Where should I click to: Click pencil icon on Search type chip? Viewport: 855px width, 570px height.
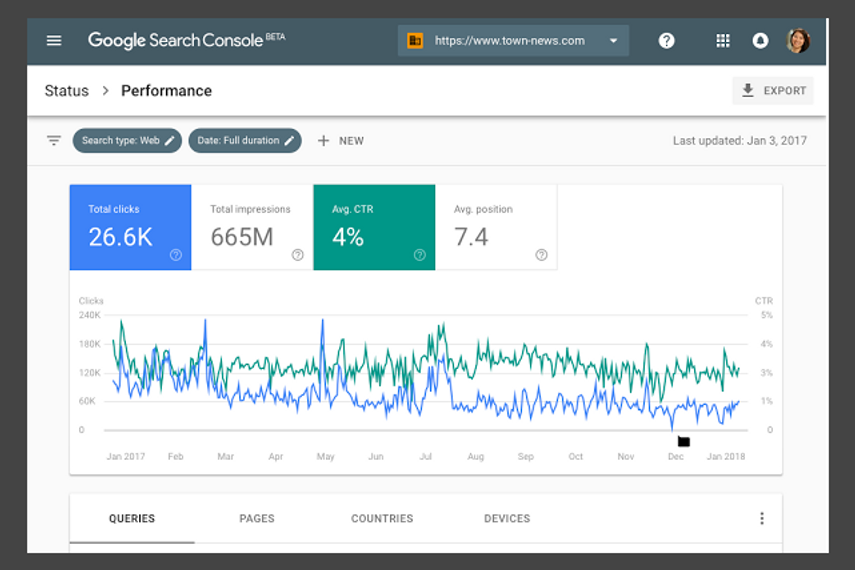(x=170, y=141)
